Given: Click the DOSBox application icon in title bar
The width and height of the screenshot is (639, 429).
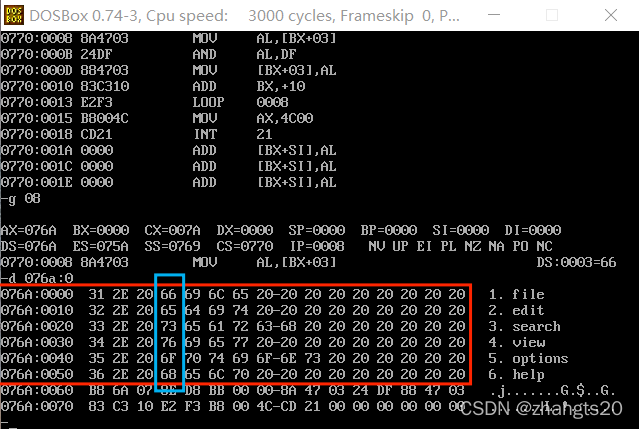Looking at the screenshot, I should click(13, 15).
